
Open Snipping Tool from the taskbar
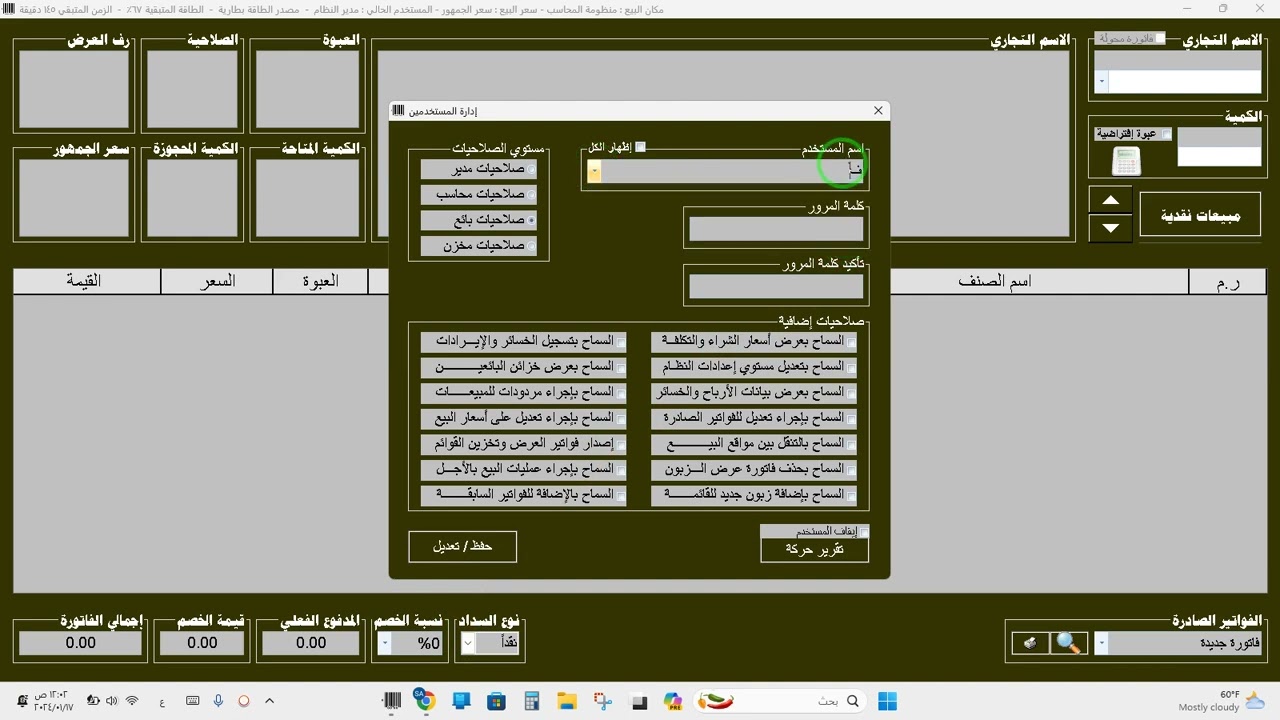pyautogui.click(x=601, y=701)
